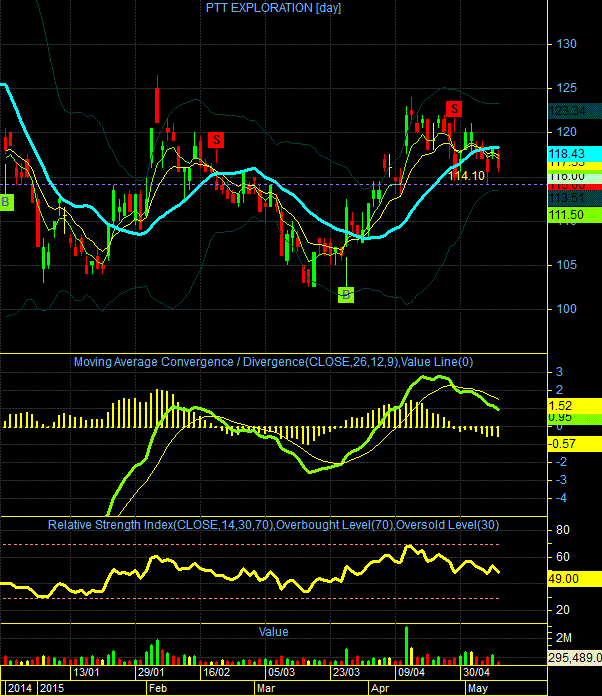Screen dimensions: 602x696
Task: Click the 100 price axis label
Action: (566, 309)
